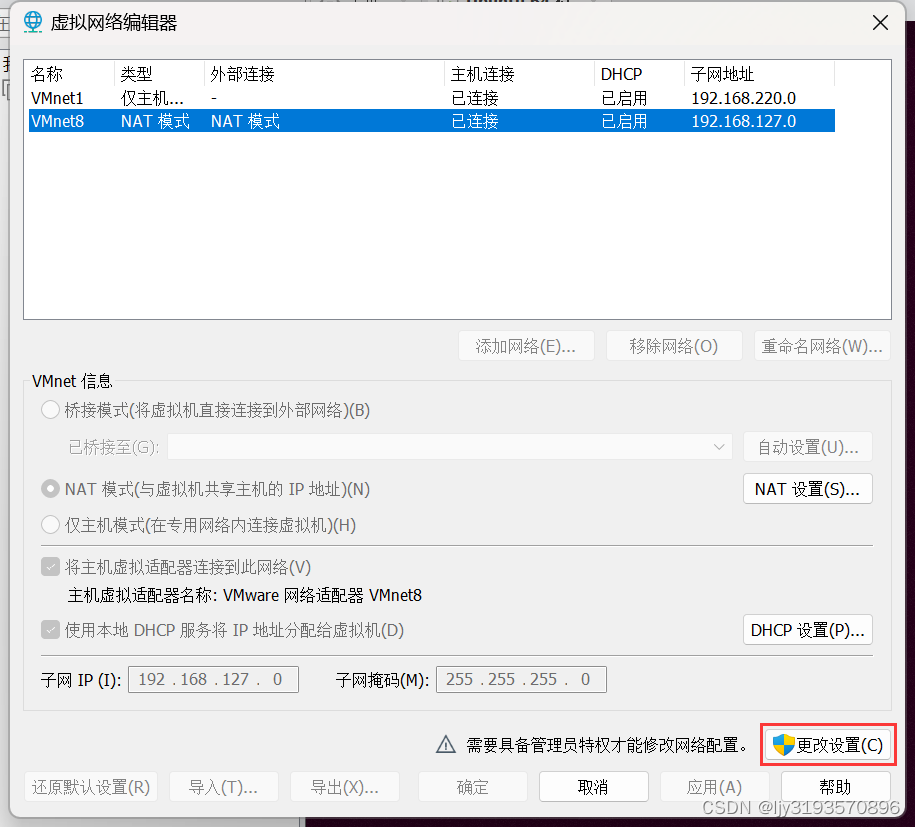Screen dimensions: 915x827
Task: Click 导出(X) button
Action: [345, 787]
